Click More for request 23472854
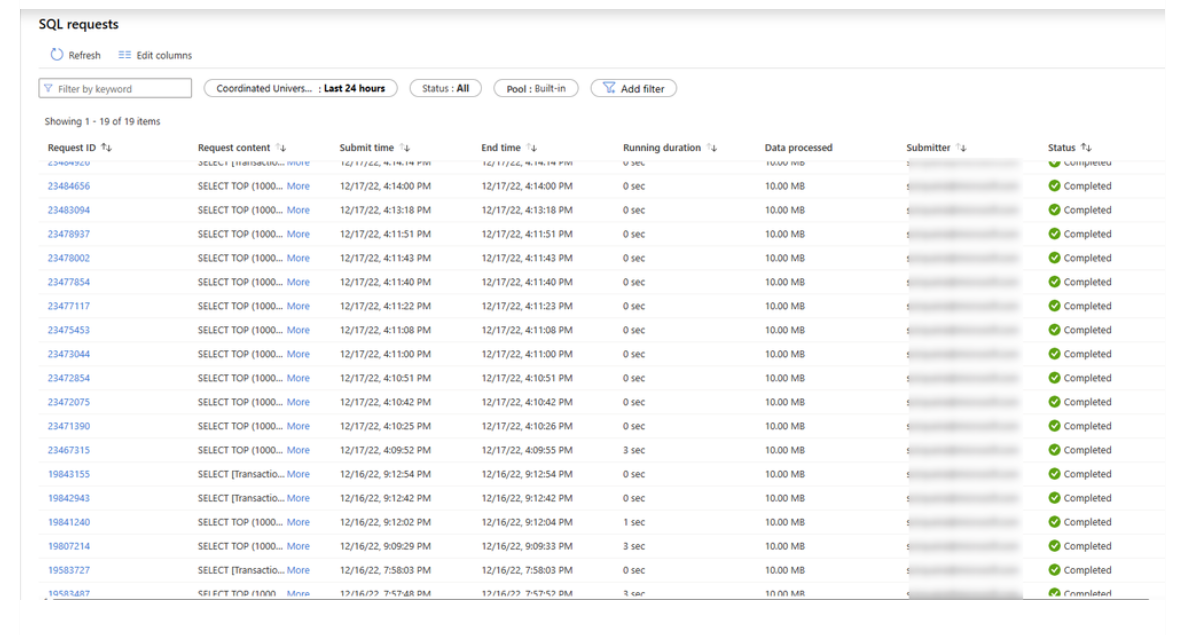This screenshot has width=1193, height=635. 298,378
